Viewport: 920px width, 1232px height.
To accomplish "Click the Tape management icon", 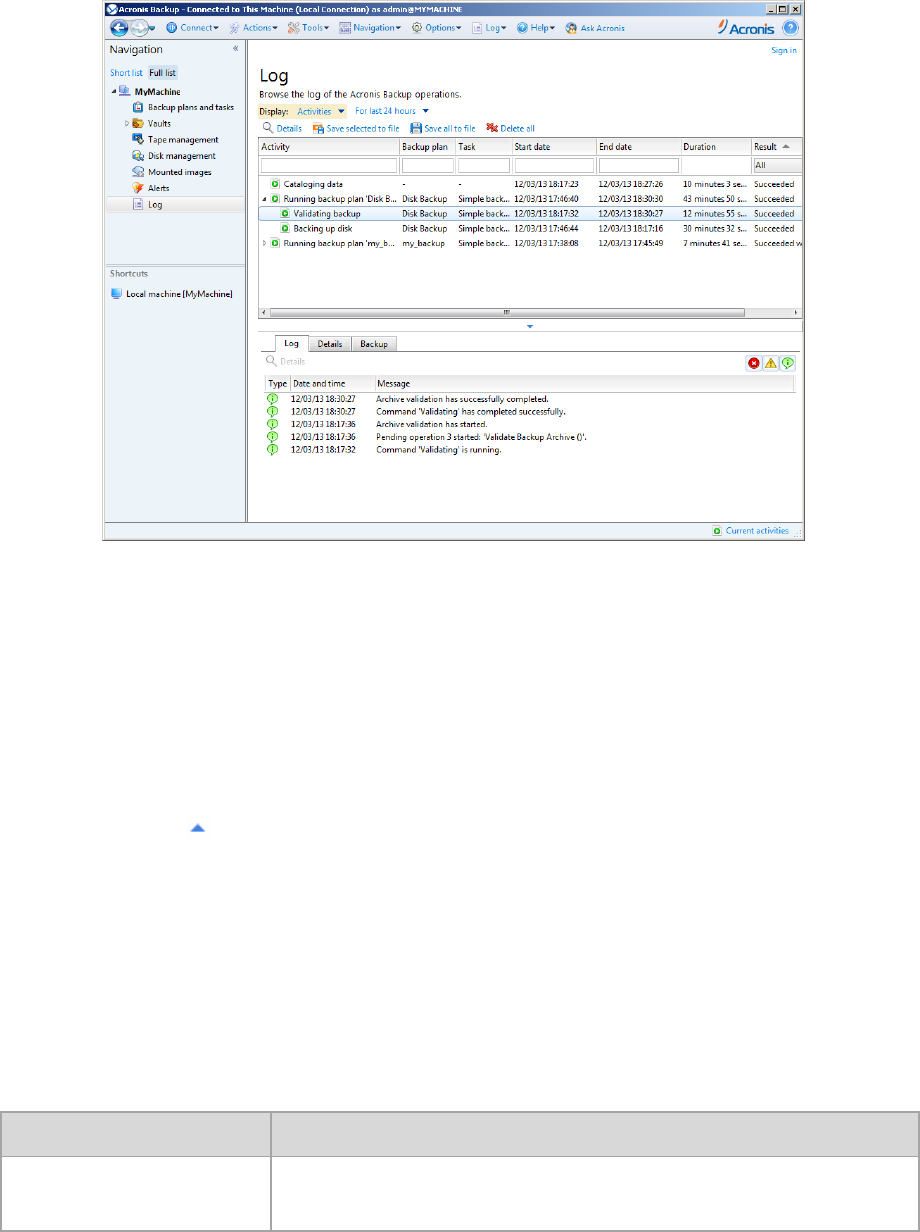I will click(x=138, y=139).
